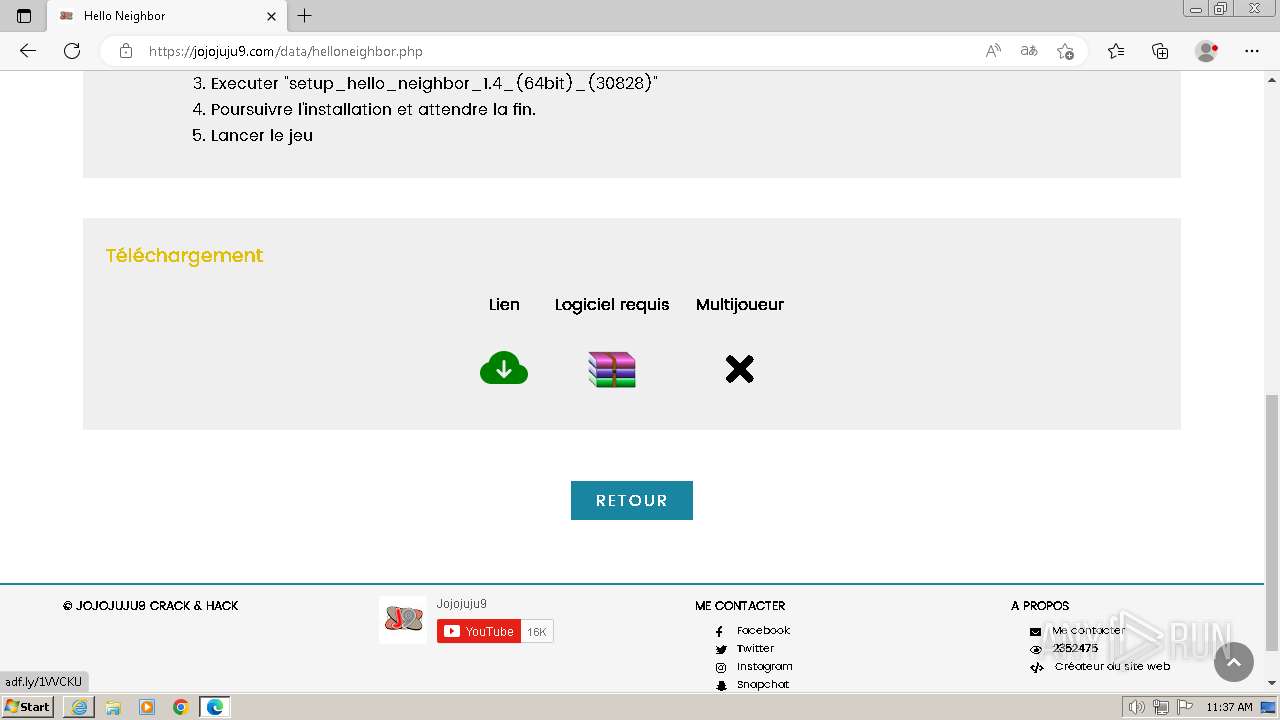The width and height of the screenshot is (1280, 720).
Task: Click the scroll-to-top arrow button
Action: pos(1234,662)
